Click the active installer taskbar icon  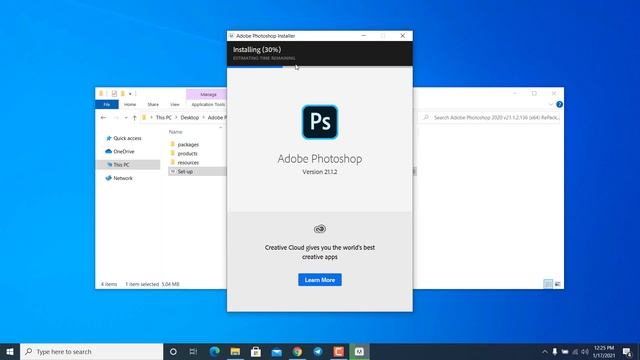[359, 352]
